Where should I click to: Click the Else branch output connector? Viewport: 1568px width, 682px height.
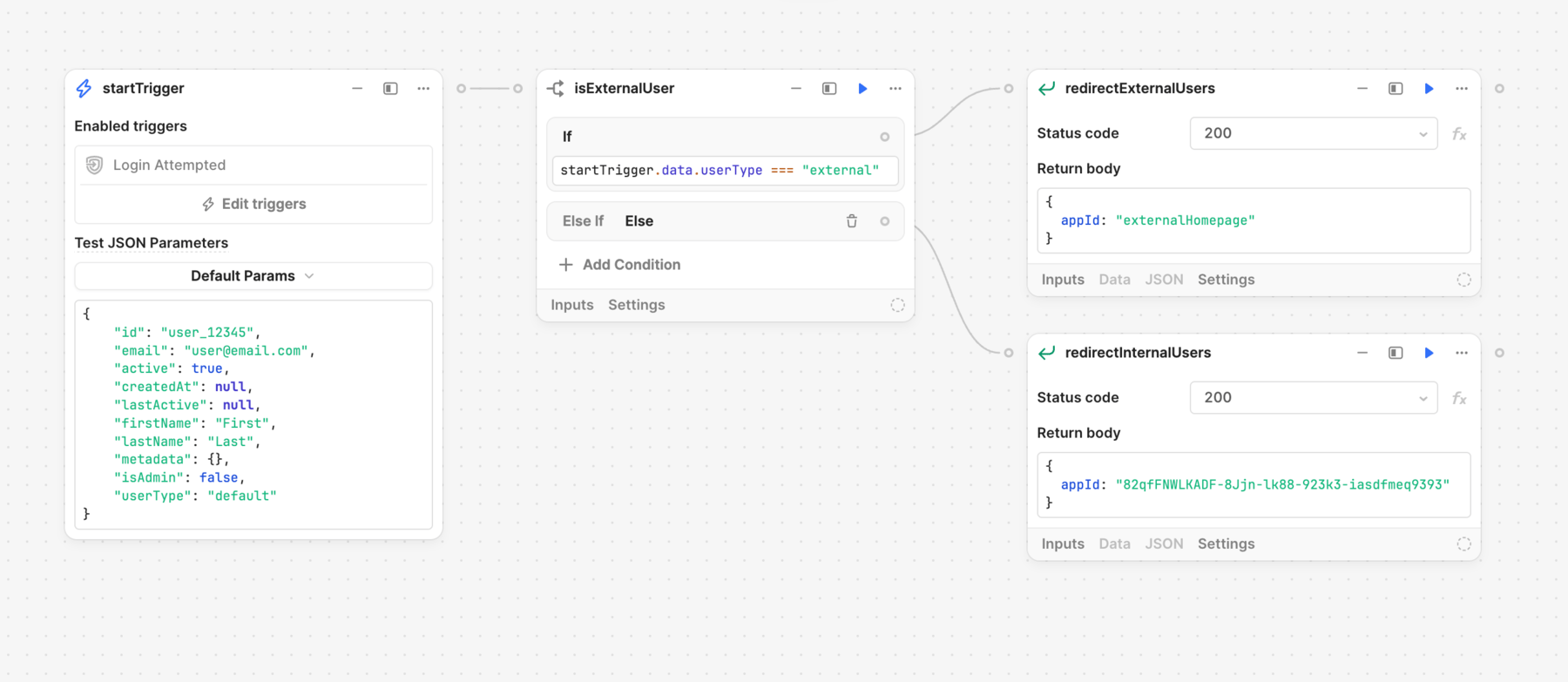[884, 221]
